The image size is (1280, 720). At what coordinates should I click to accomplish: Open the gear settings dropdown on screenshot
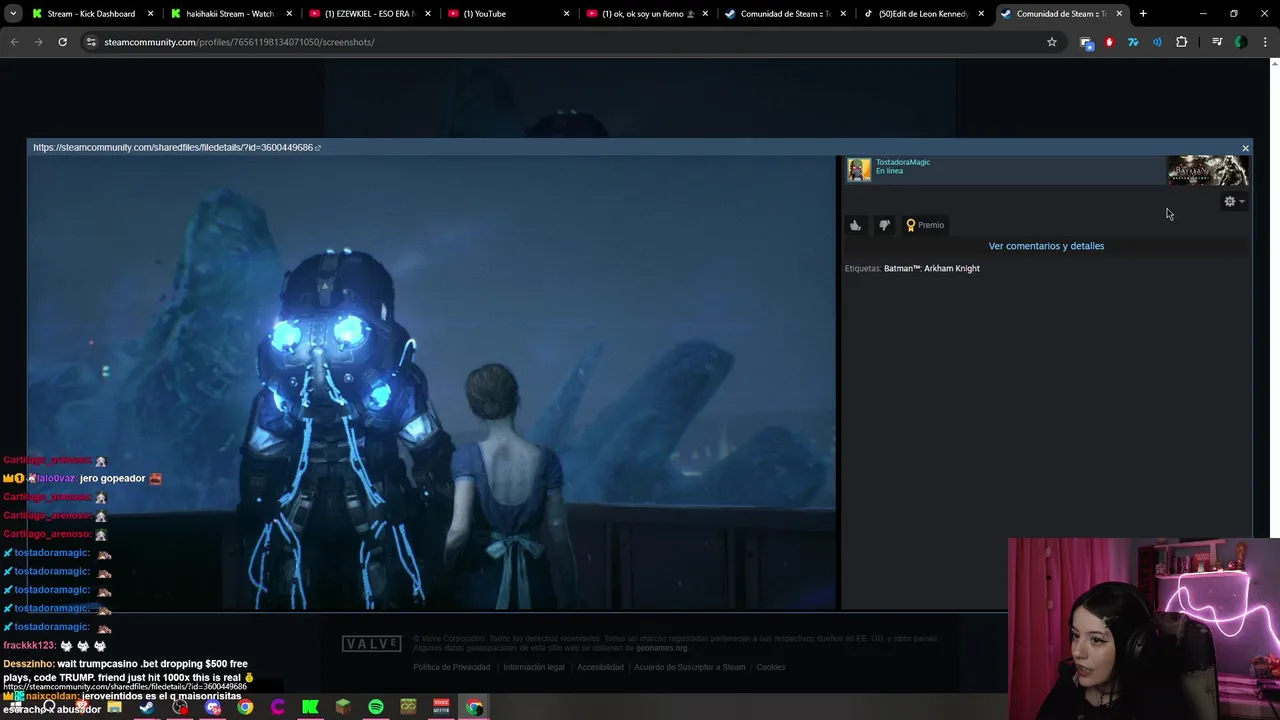[x=1234, y=201]
